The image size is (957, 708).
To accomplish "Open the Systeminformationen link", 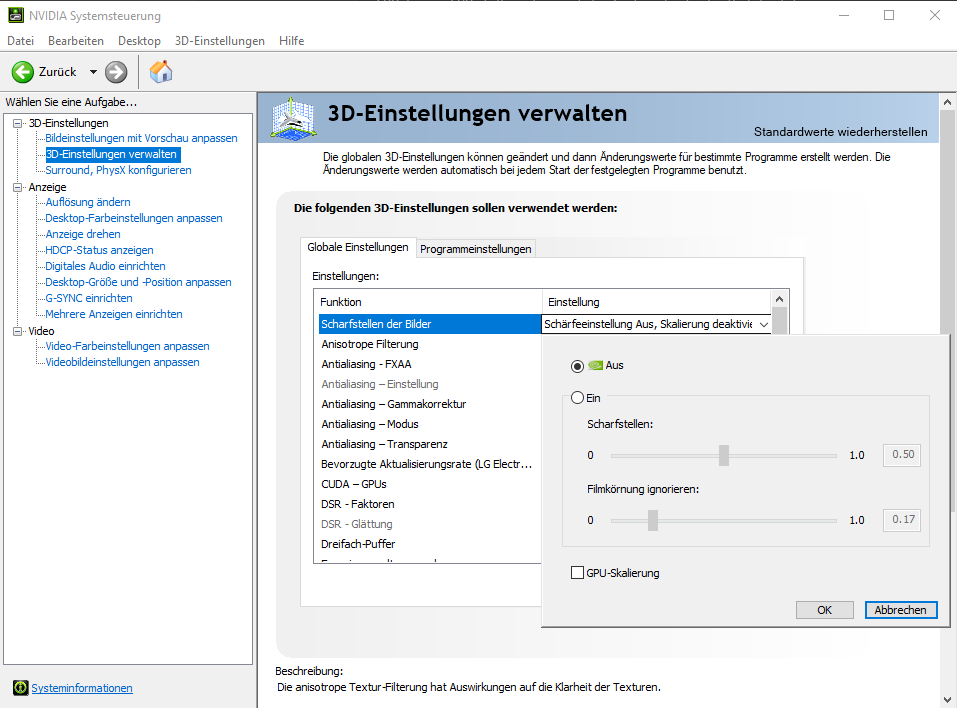I will (x=82, y=688).
